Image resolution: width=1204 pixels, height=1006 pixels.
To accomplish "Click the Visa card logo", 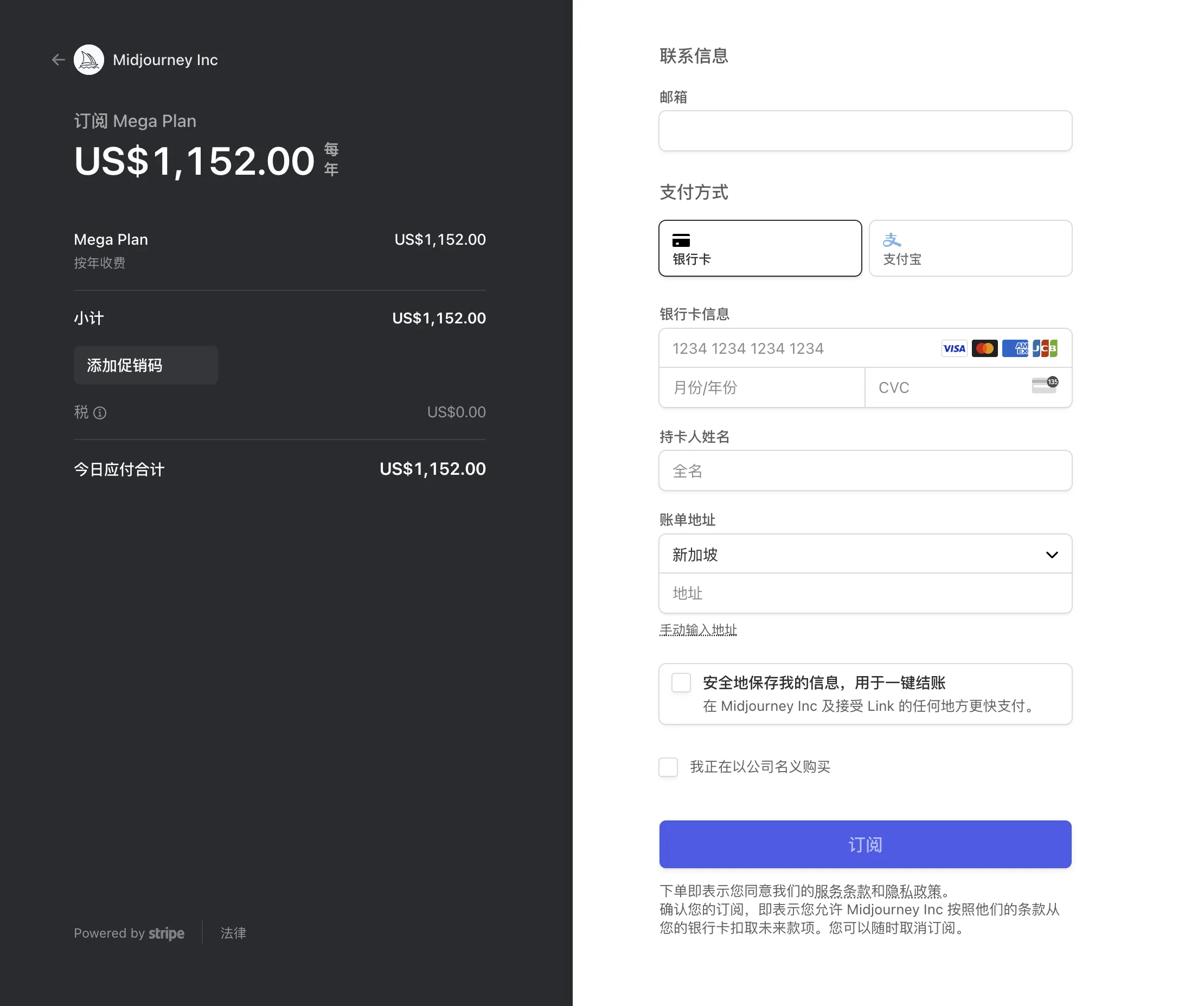I will pos(954,348).
